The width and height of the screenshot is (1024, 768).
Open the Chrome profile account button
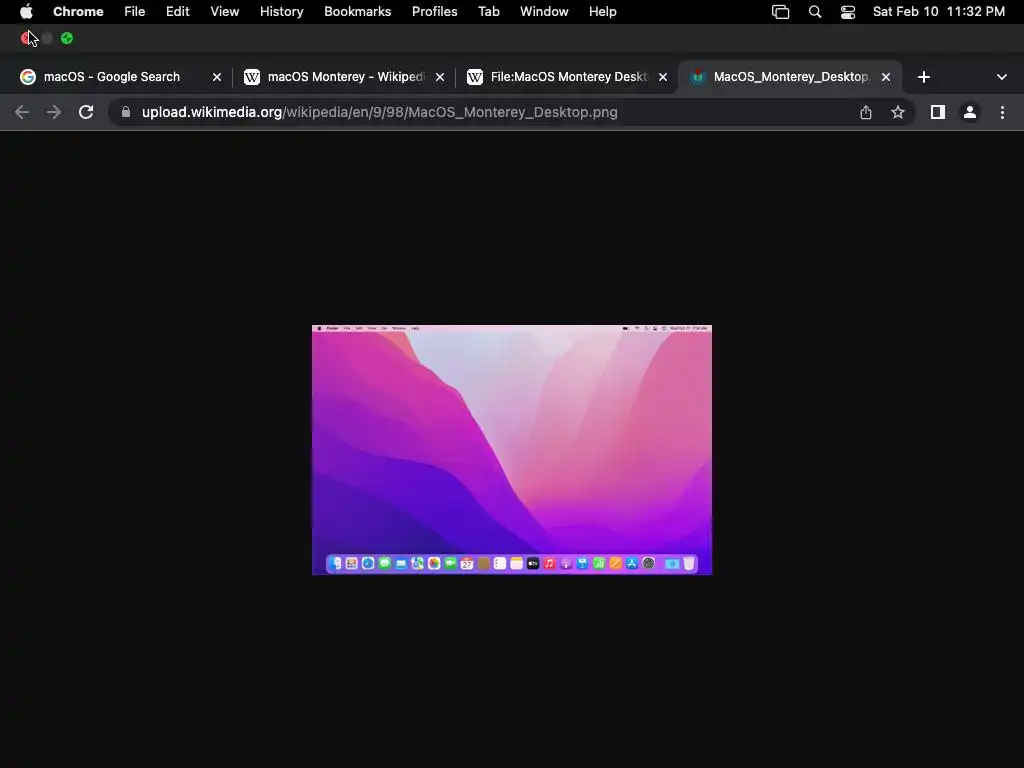[970, 112]
